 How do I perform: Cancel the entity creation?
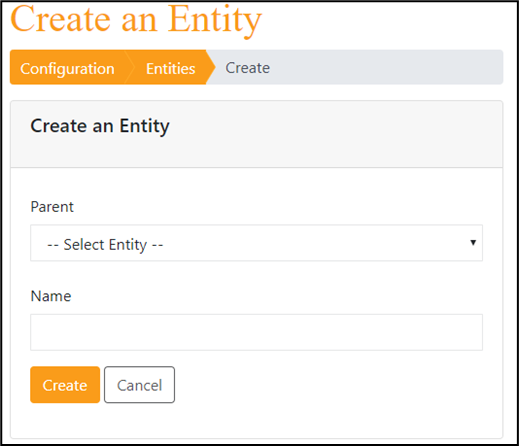[x=139, y=385]
